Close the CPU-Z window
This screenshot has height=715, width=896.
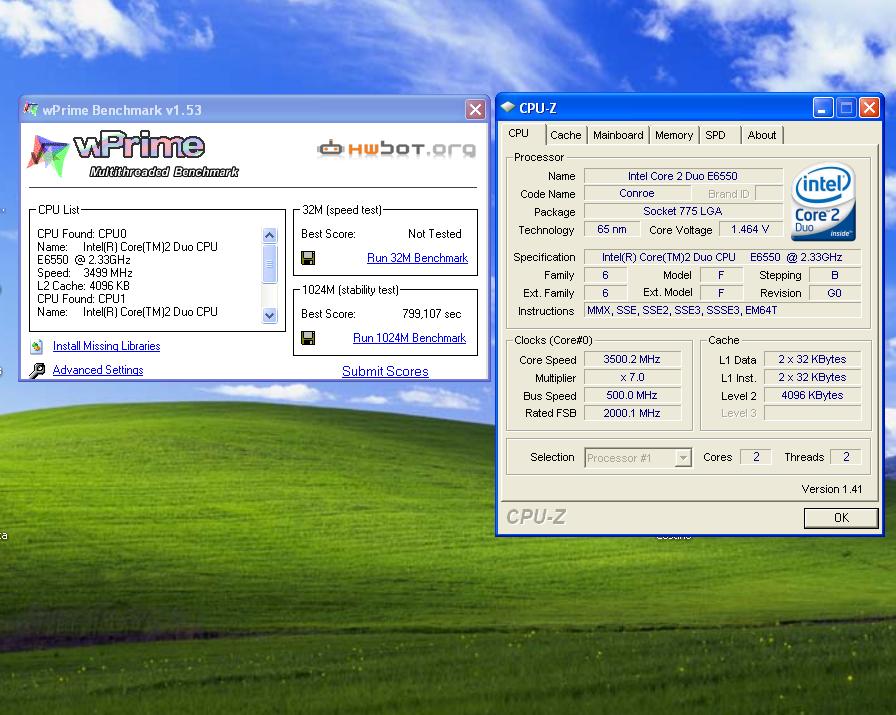(869, 107)
